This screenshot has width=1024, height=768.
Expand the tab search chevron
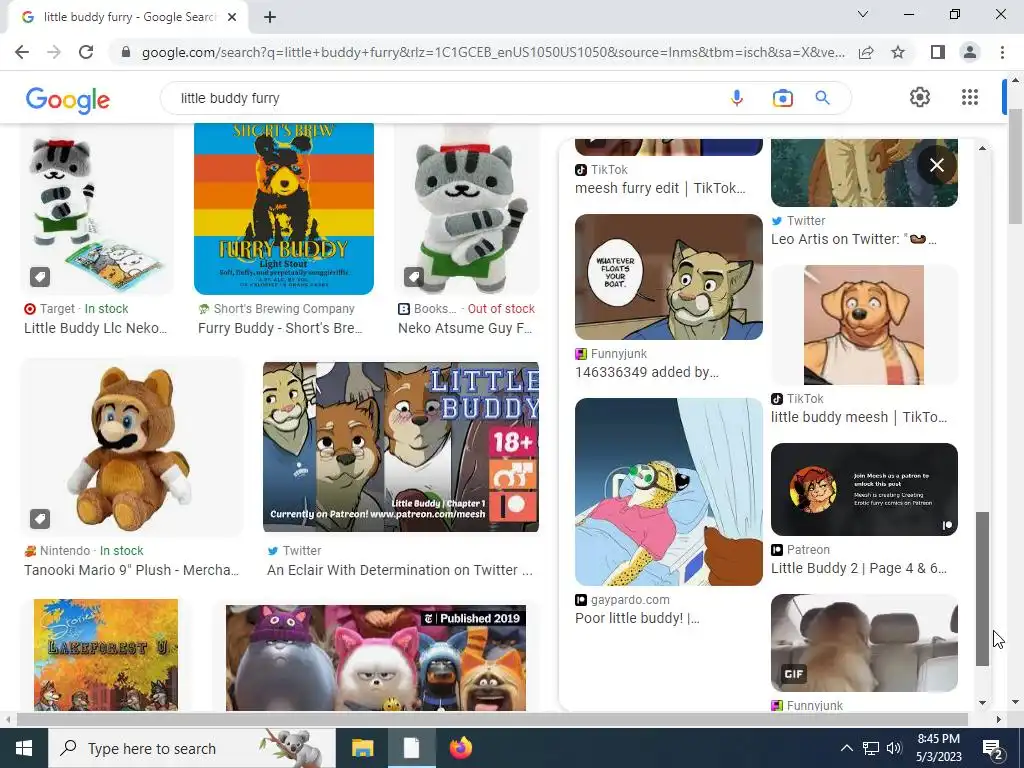(x=863, y=14)
